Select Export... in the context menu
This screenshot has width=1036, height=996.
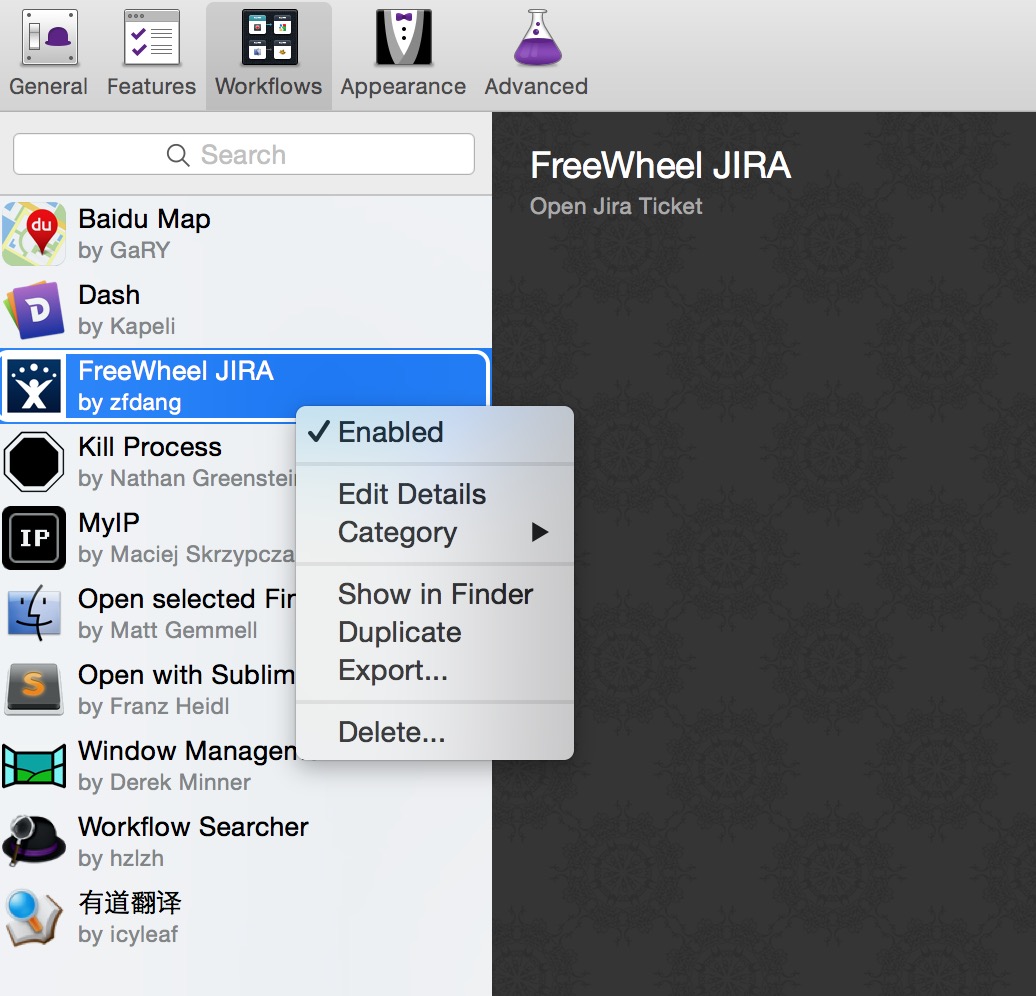point(435,670)
